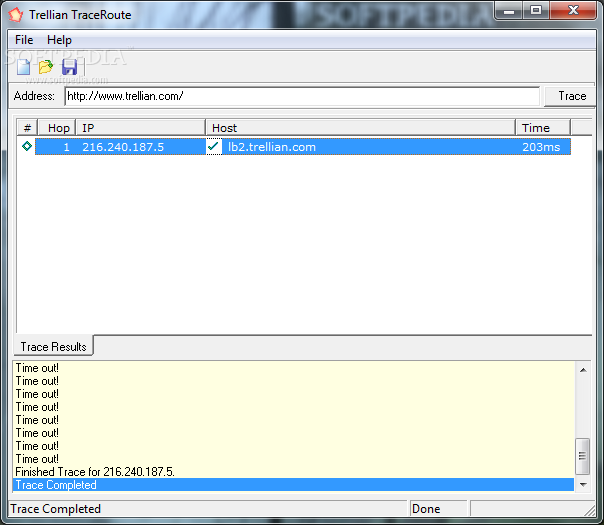Screen dimensions: 604x525
Task: Click the last Time out! log line
Action: (x=37, y=459)
